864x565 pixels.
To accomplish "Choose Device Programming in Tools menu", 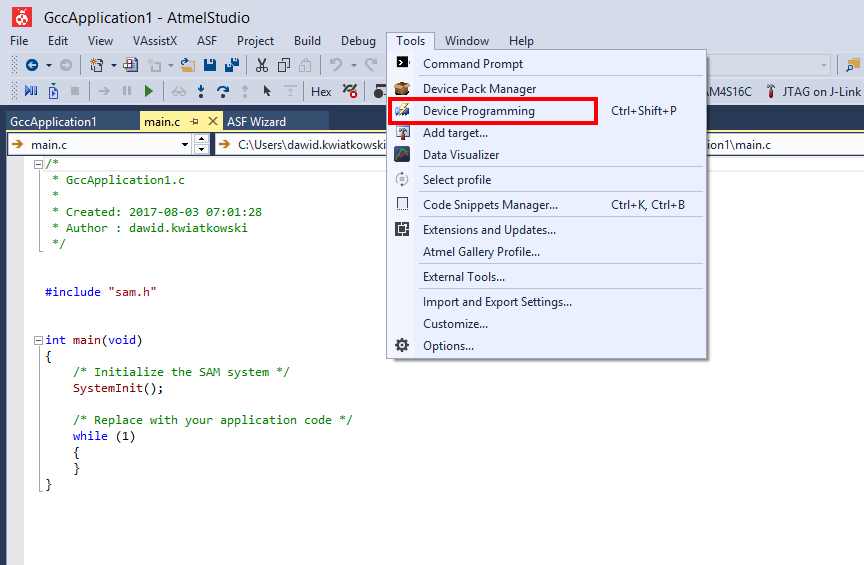I will pos(546,111).
